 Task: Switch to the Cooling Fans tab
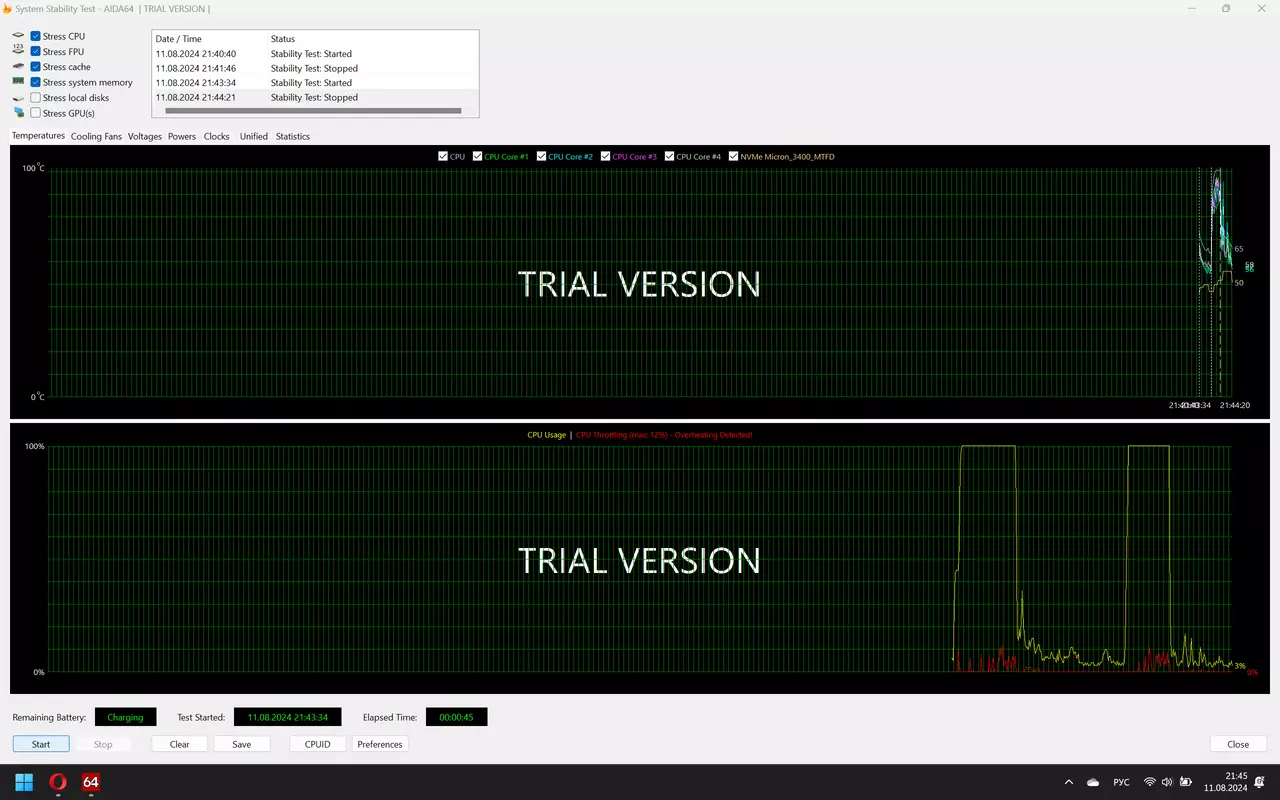[96, 136]
